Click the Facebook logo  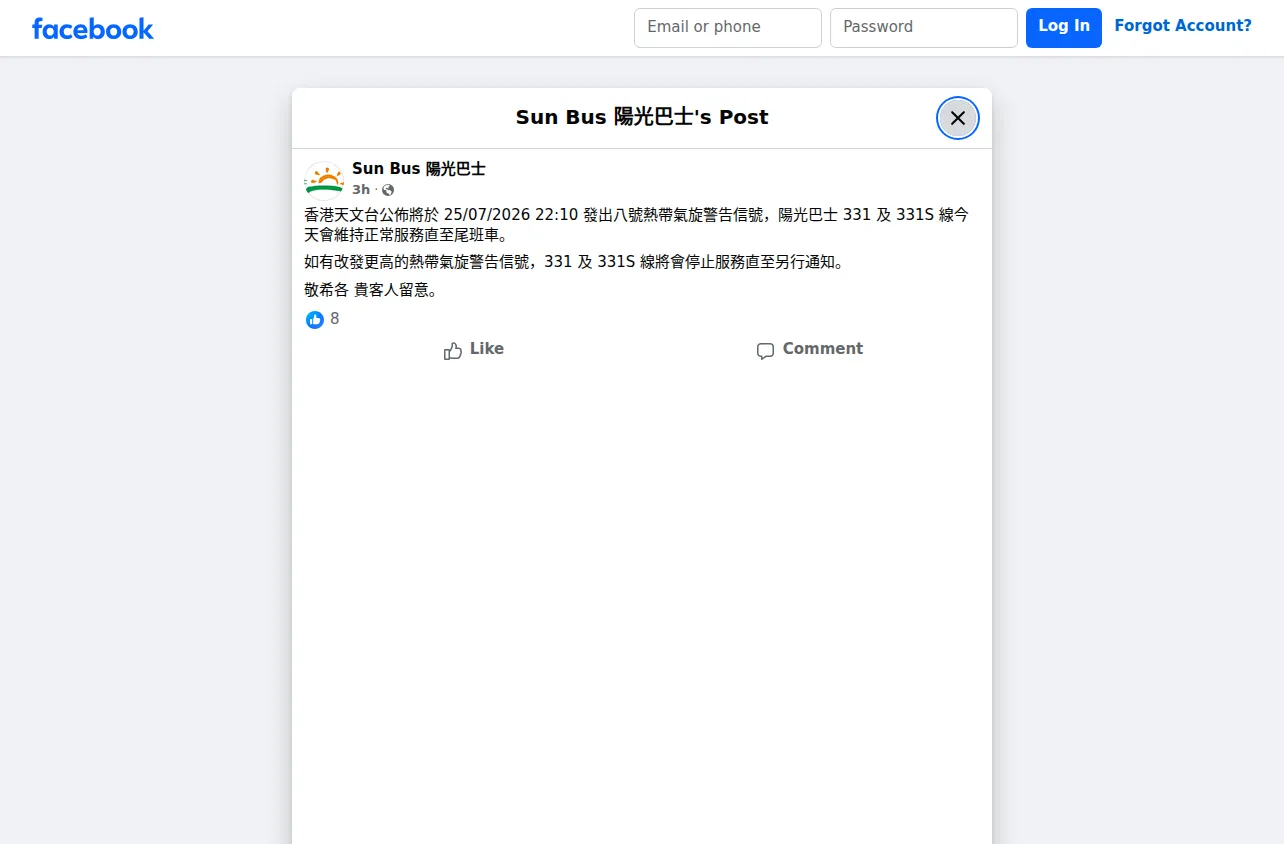click(x=93, y=28)
